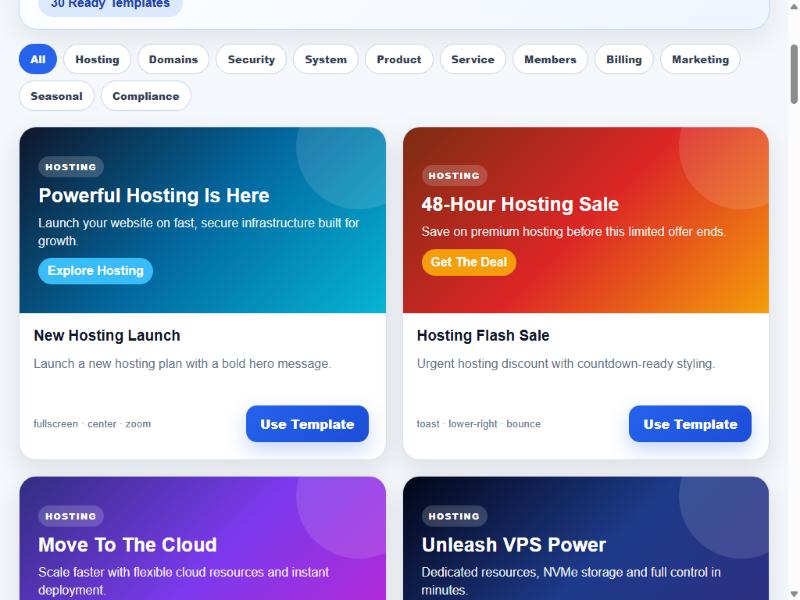Select the Product filter pill
Viewport: 800px width, 600px height.
coord(399,59)
